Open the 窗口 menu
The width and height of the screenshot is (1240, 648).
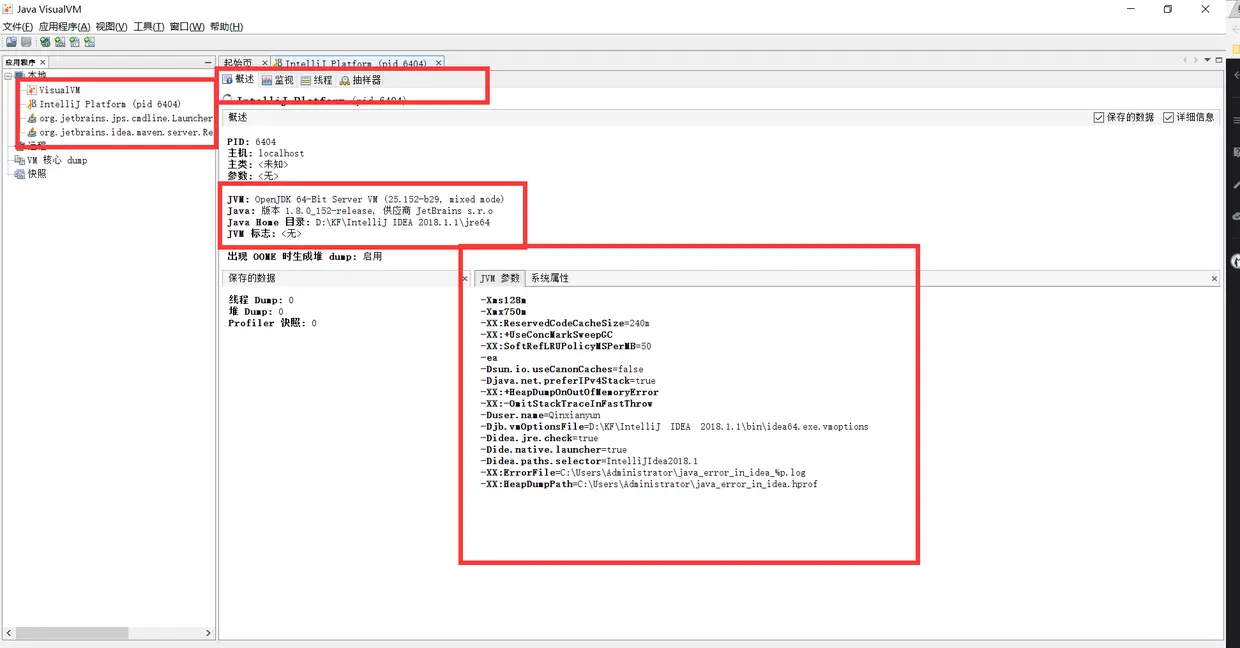point(186,27)
